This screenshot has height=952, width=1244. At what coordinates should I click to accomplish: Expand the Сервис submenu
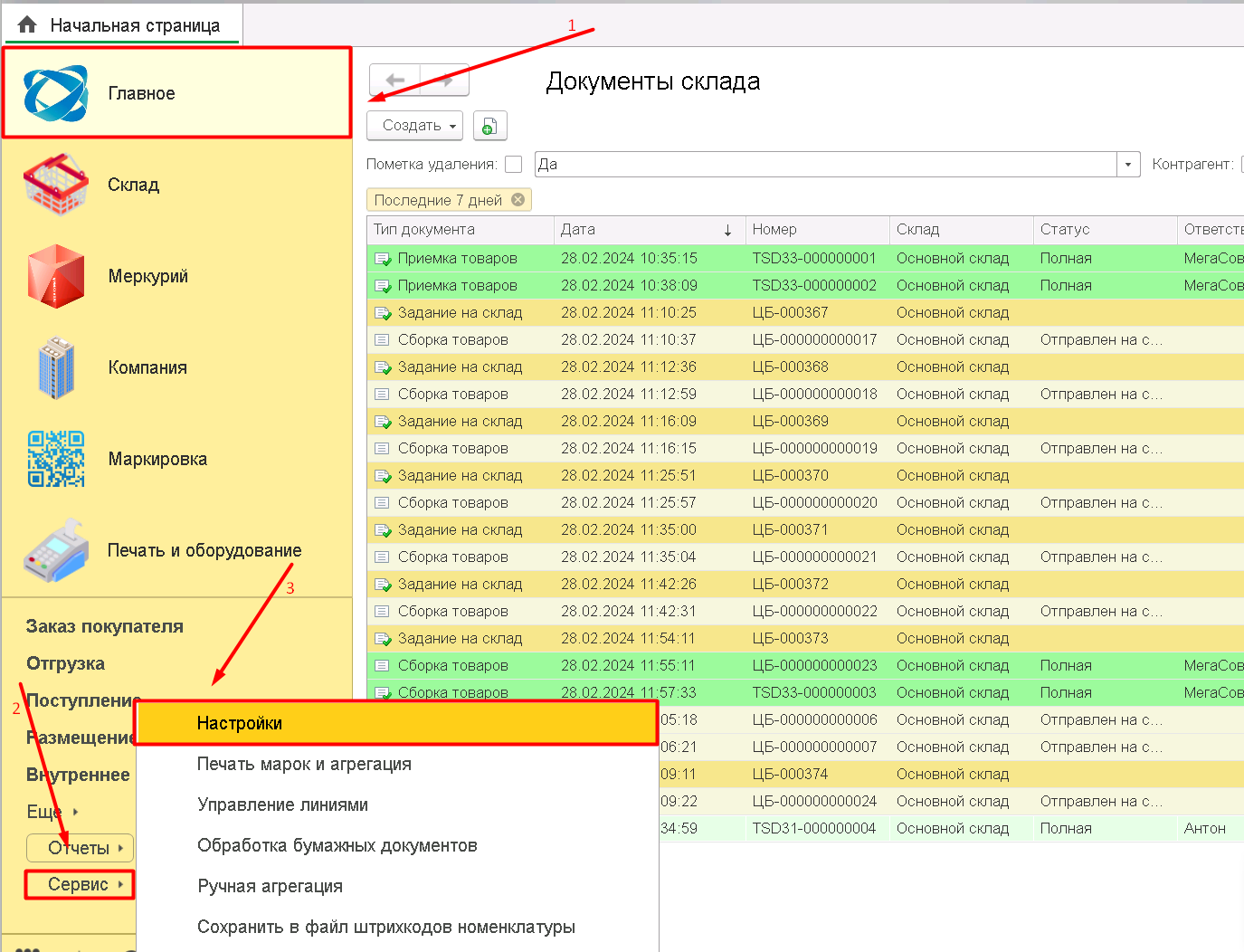(80, 884)
